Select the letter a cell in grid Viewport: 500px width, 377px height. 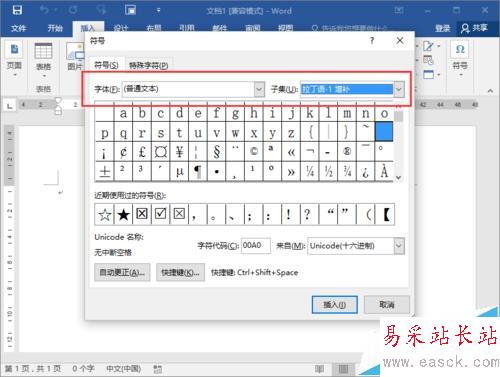(x=123, y=113)
